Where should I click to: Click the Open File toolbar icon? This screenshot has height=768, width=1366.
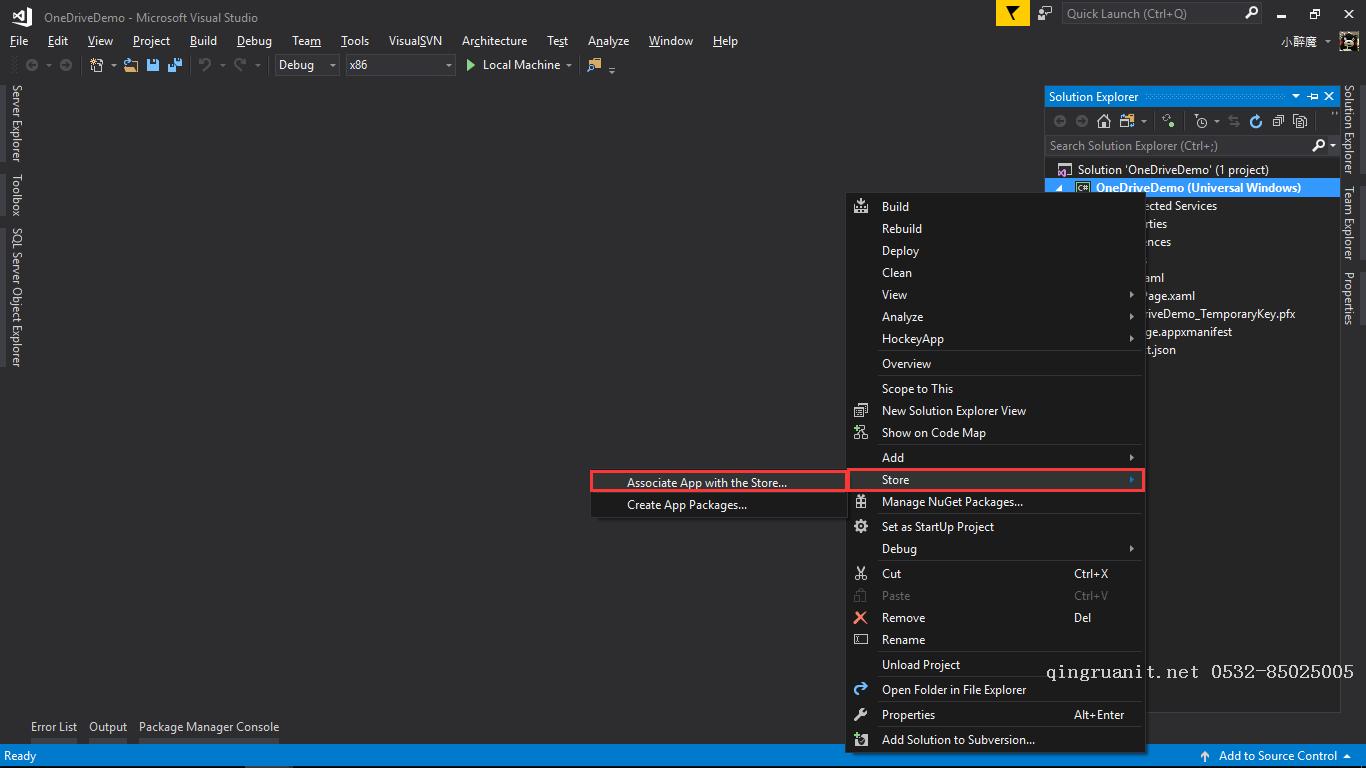click(x=131, y=65)
